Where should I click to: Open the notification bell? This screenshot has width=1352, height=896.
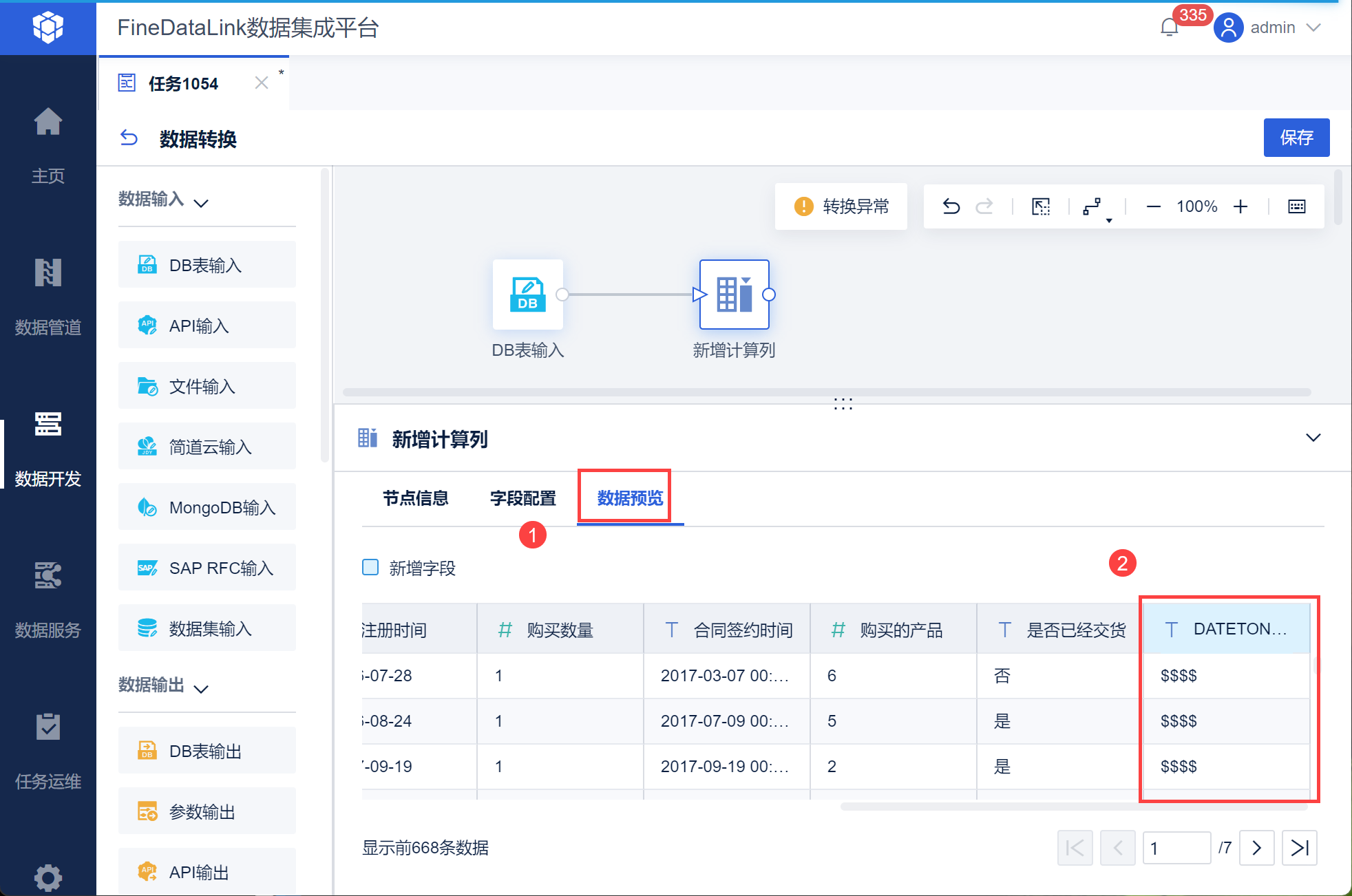(x=1169, y=28)
